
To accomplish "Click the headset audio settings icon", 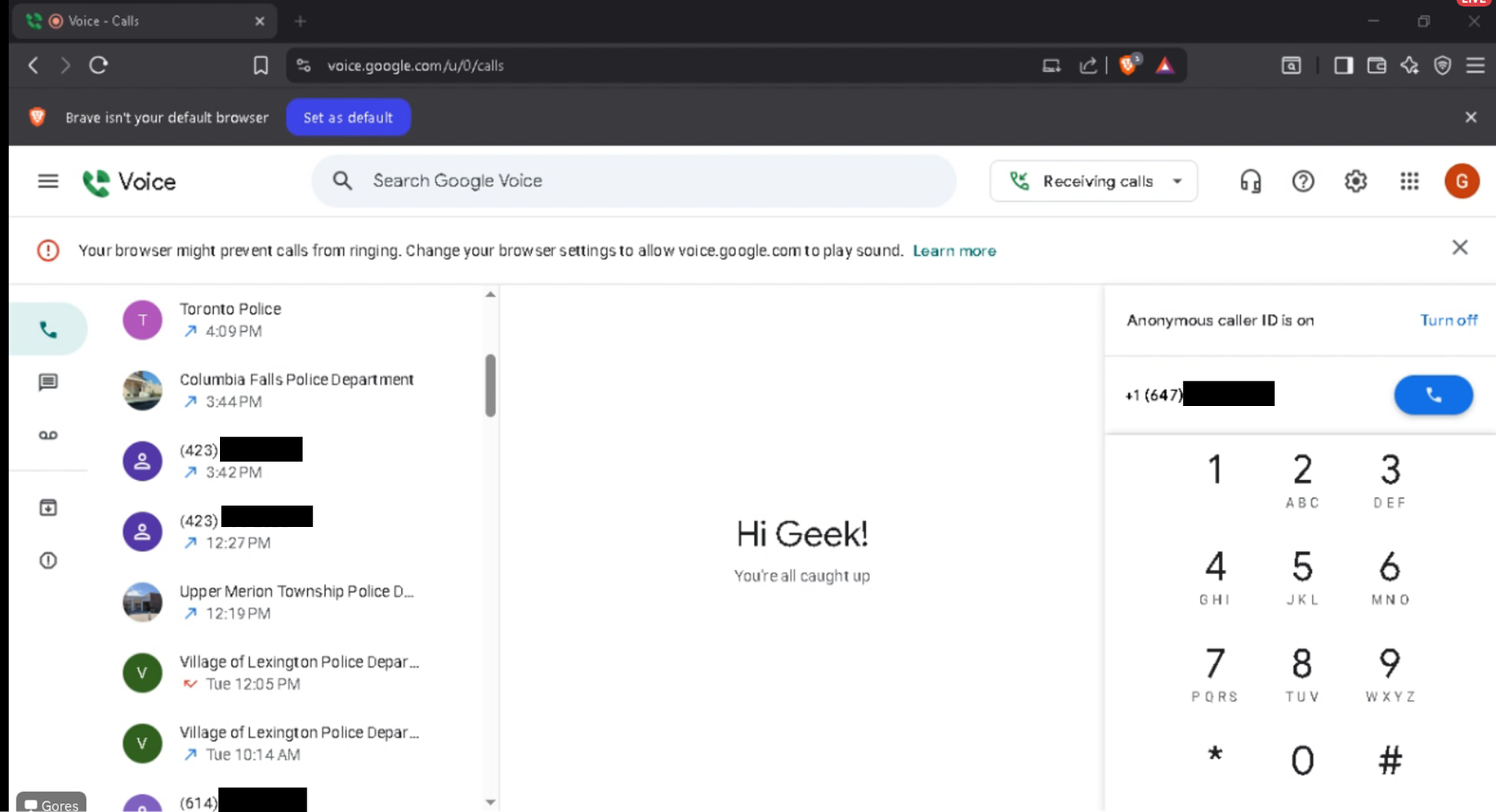I will pos(1250,181).
